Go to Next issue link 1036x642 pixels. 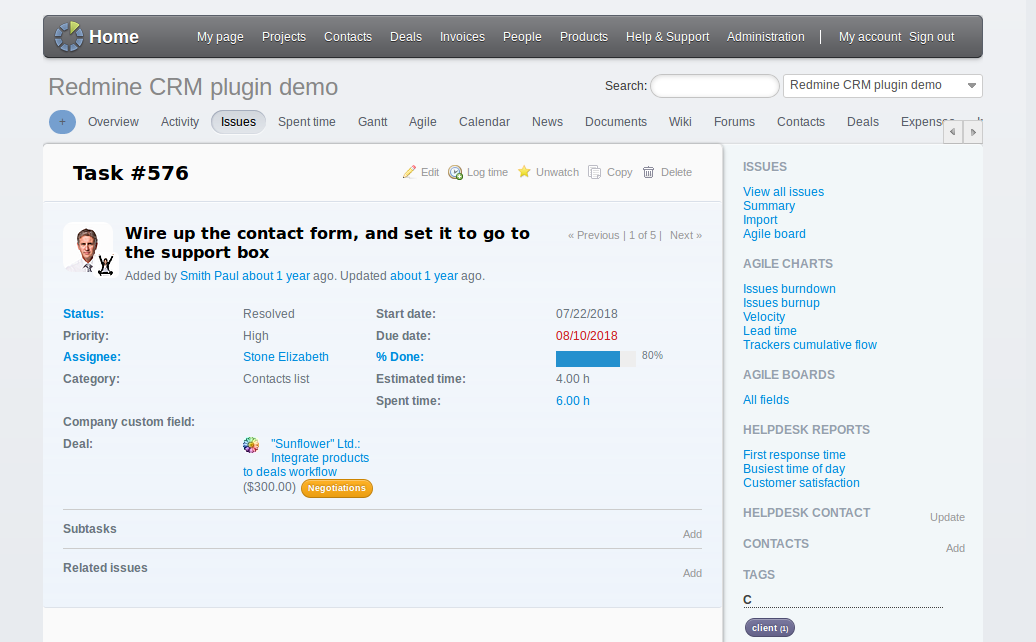(x=685, y=235)
